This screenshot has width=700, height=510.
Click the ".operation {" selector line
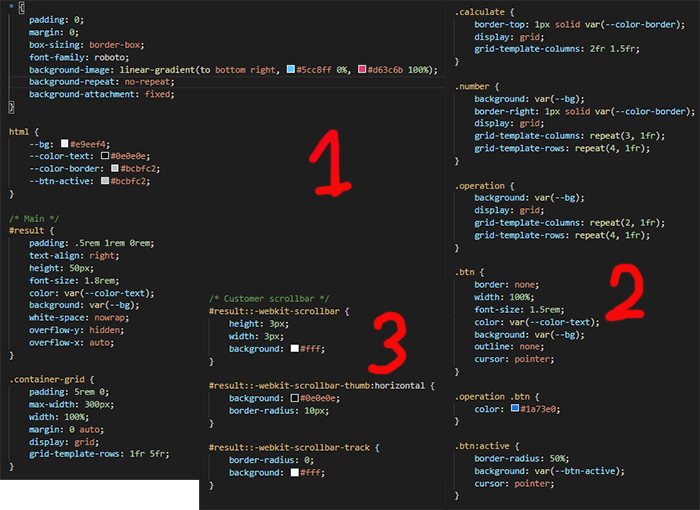click(485, 185)
